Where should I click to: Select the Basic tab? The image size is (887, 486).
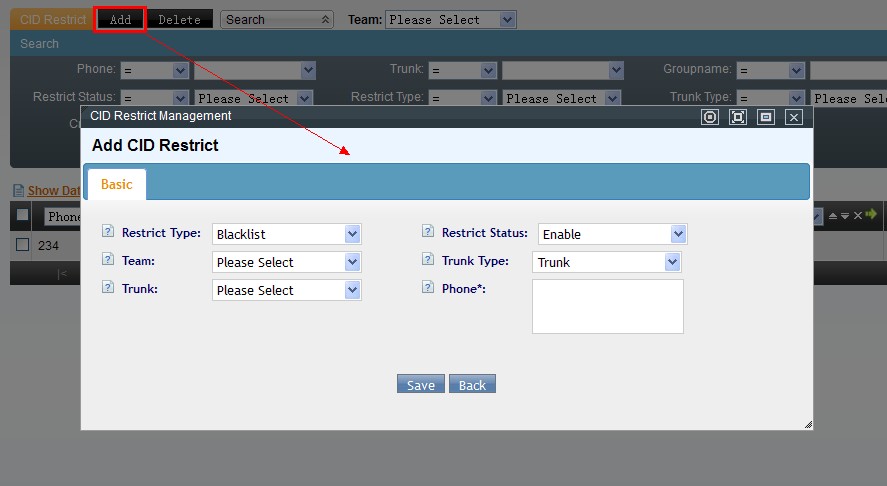click(117, 184)
